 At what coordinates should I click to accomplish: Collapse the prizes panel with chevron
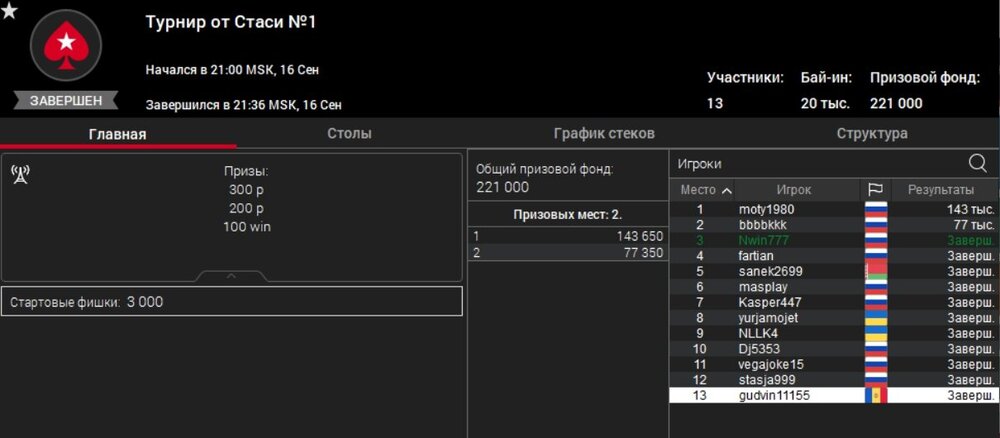click(231, 275)
